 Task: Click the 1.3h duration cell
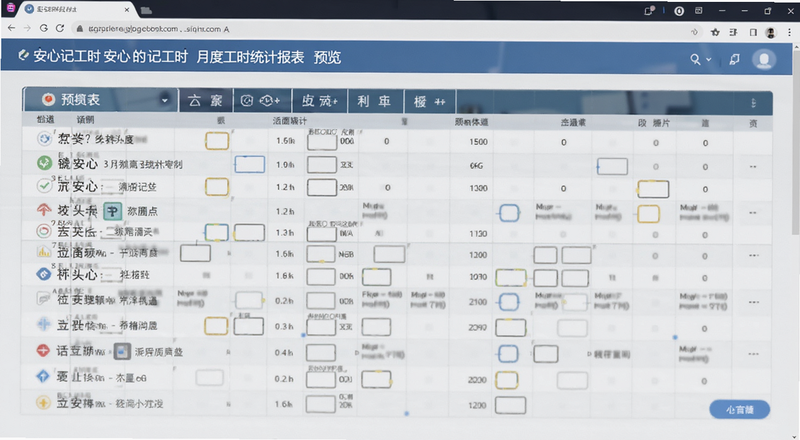(x=285, y=233)
